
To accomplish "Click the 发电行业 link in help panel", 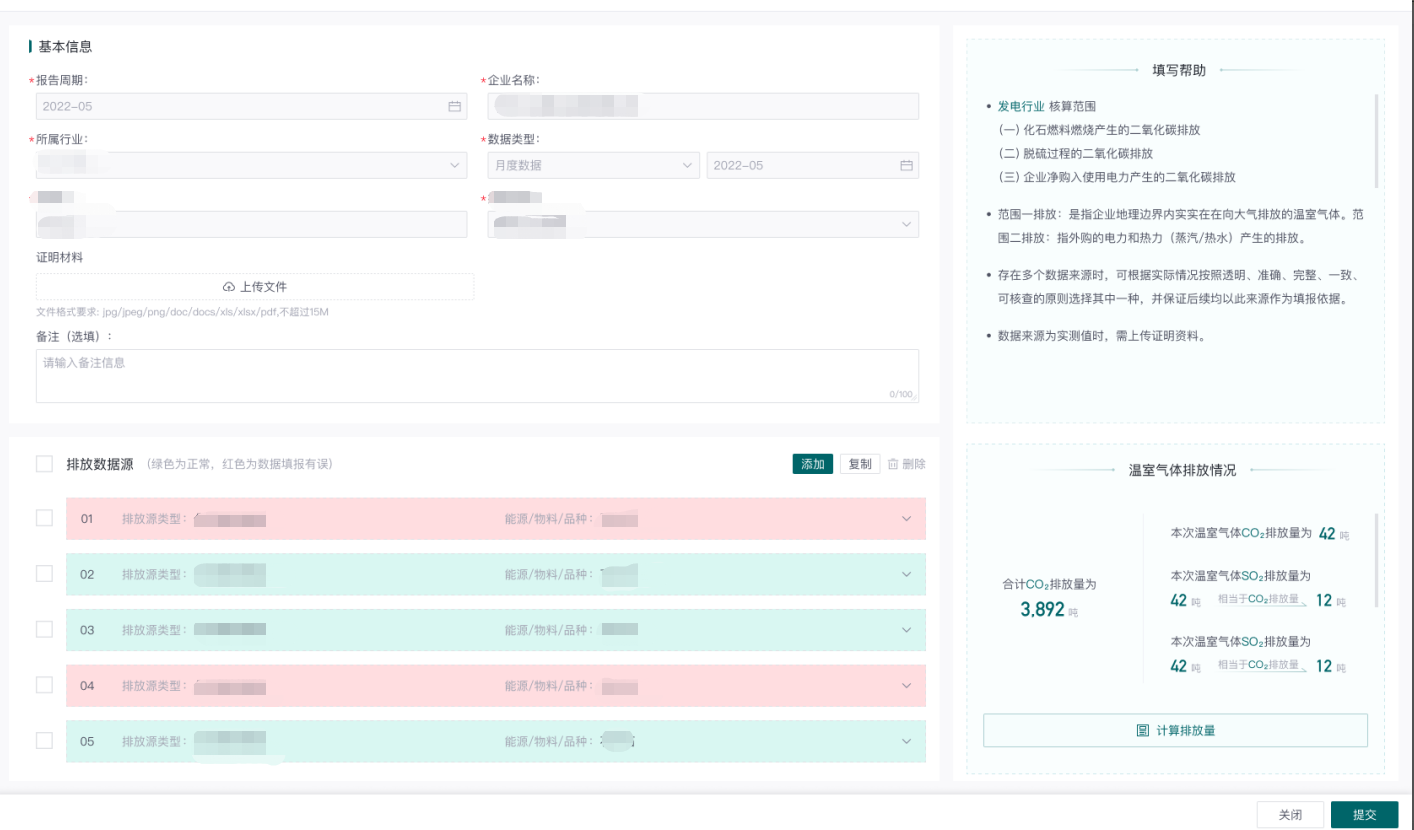I will 1021,106.
